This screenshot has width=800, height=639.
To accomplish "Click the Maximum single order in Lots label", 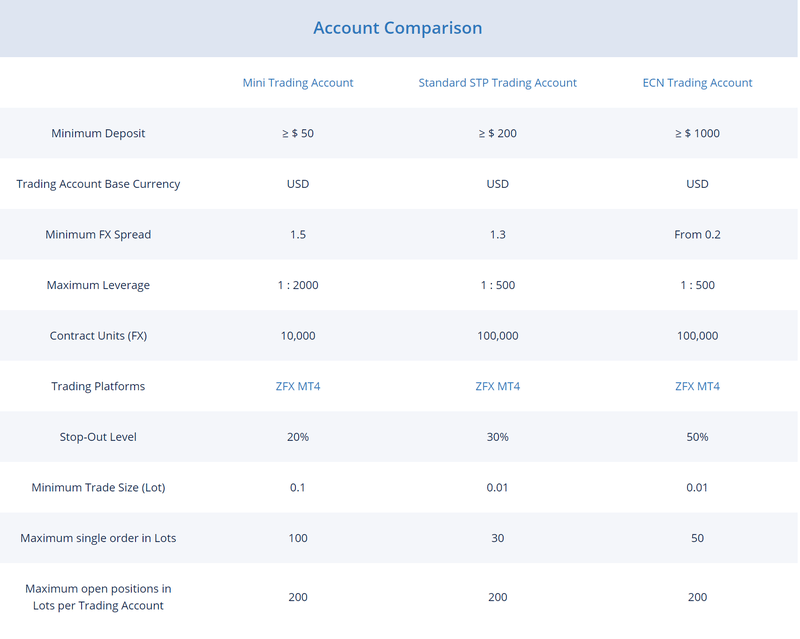I will [98, 538].
